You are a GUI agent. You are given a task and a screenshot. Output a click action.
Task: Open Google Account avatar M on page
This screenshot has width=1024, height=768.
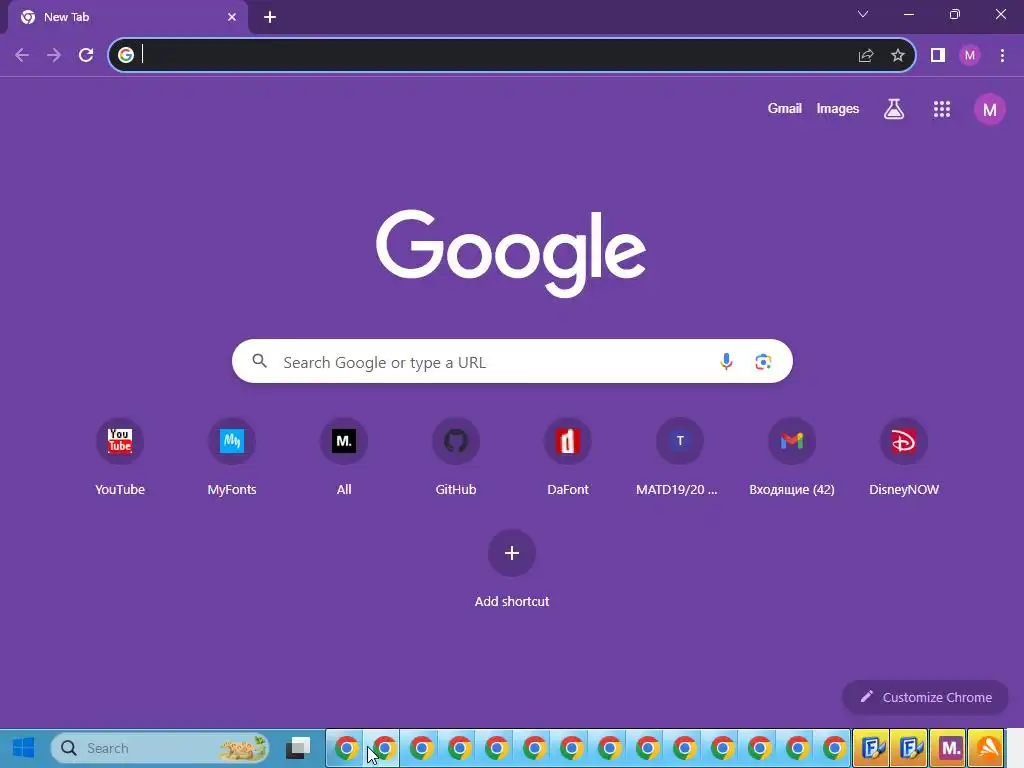coord(990,109)
